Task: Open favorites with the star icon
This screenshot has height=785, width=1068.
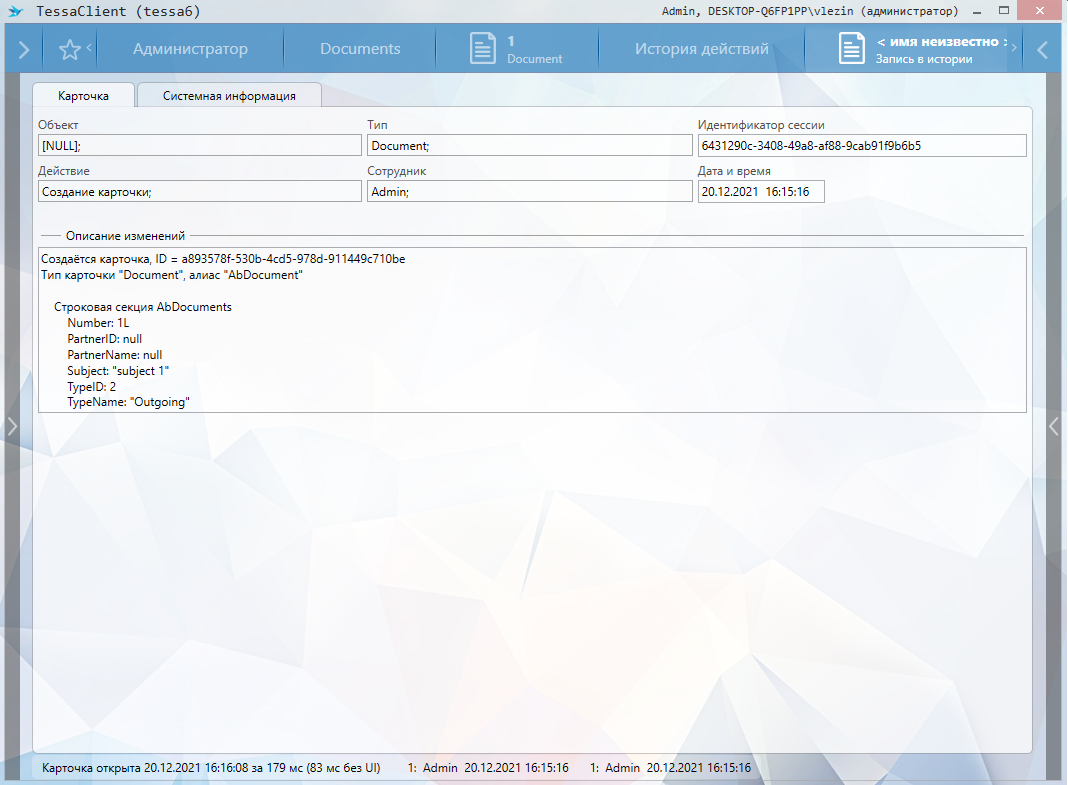Action: [70, 49]
